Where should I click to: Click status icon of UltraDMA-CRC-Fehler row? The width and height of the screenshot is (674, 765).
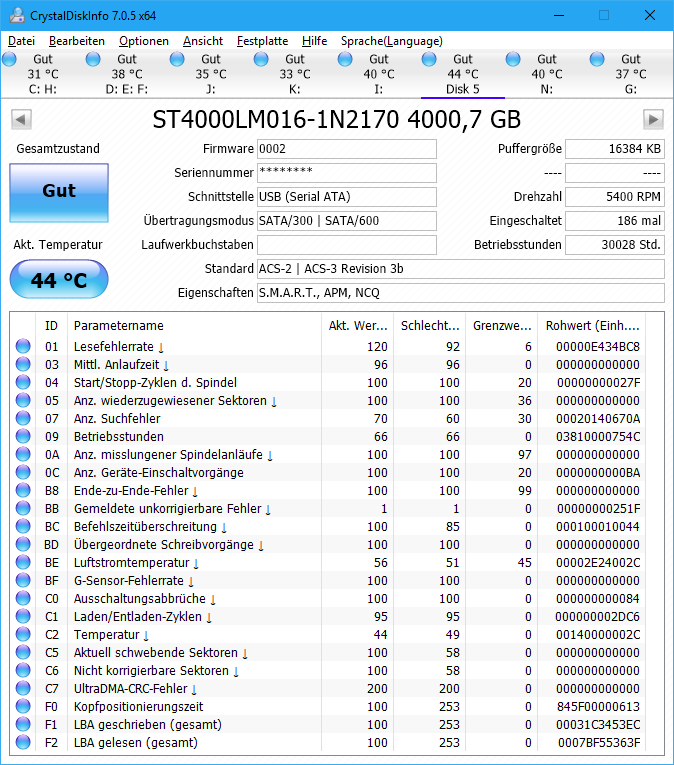(x=23, y=688)
